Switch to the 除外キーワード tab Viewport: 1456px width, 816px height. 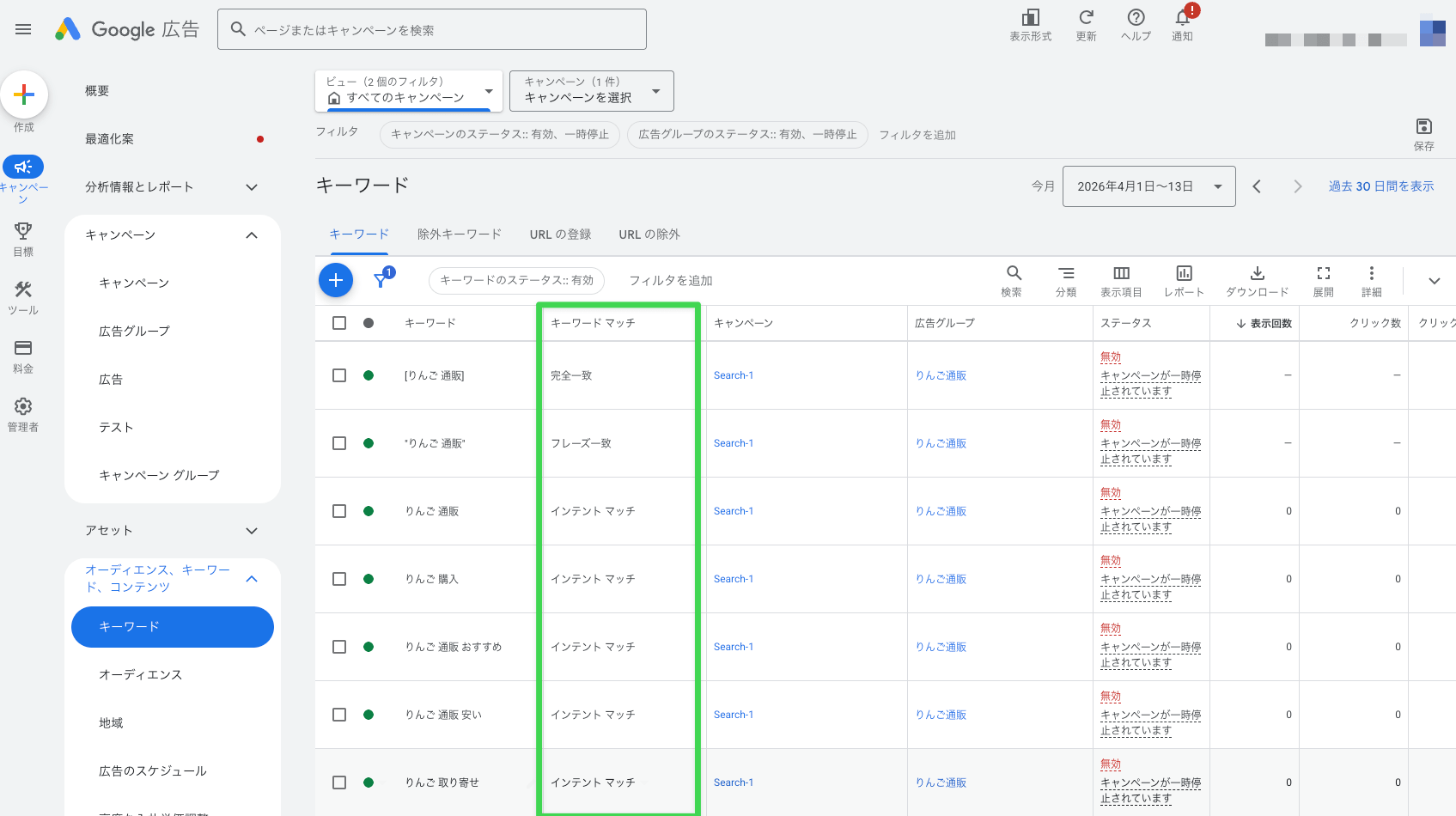coord(460,234)
